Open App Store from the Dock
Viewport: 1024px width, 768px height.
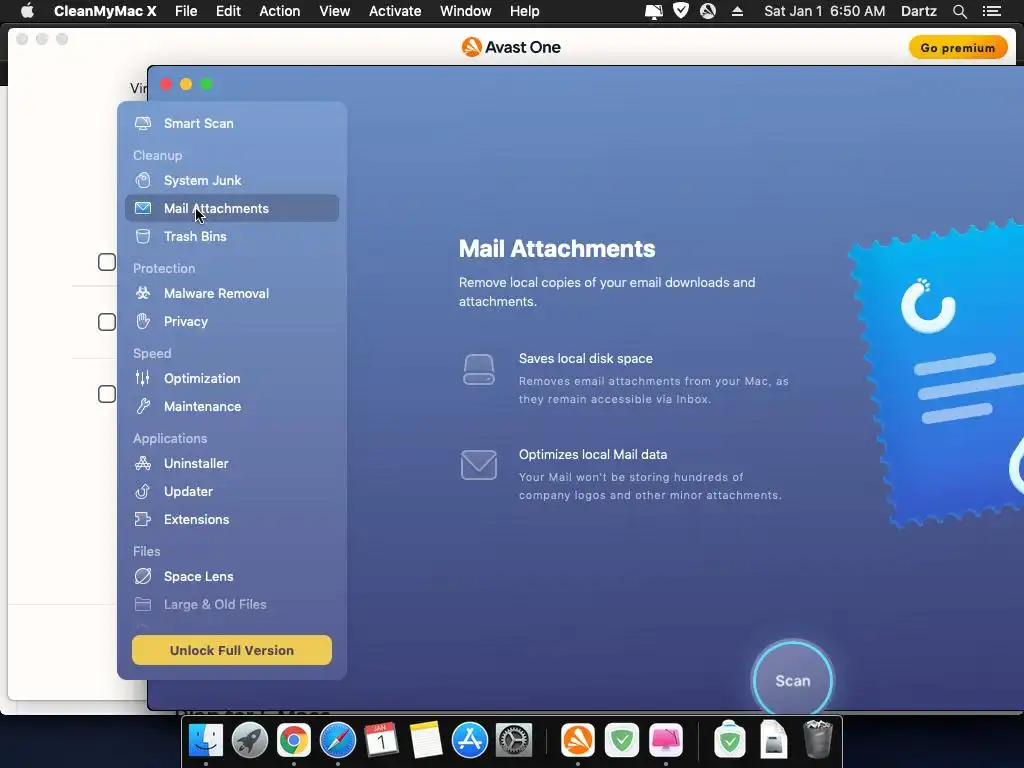pos(470,741)
